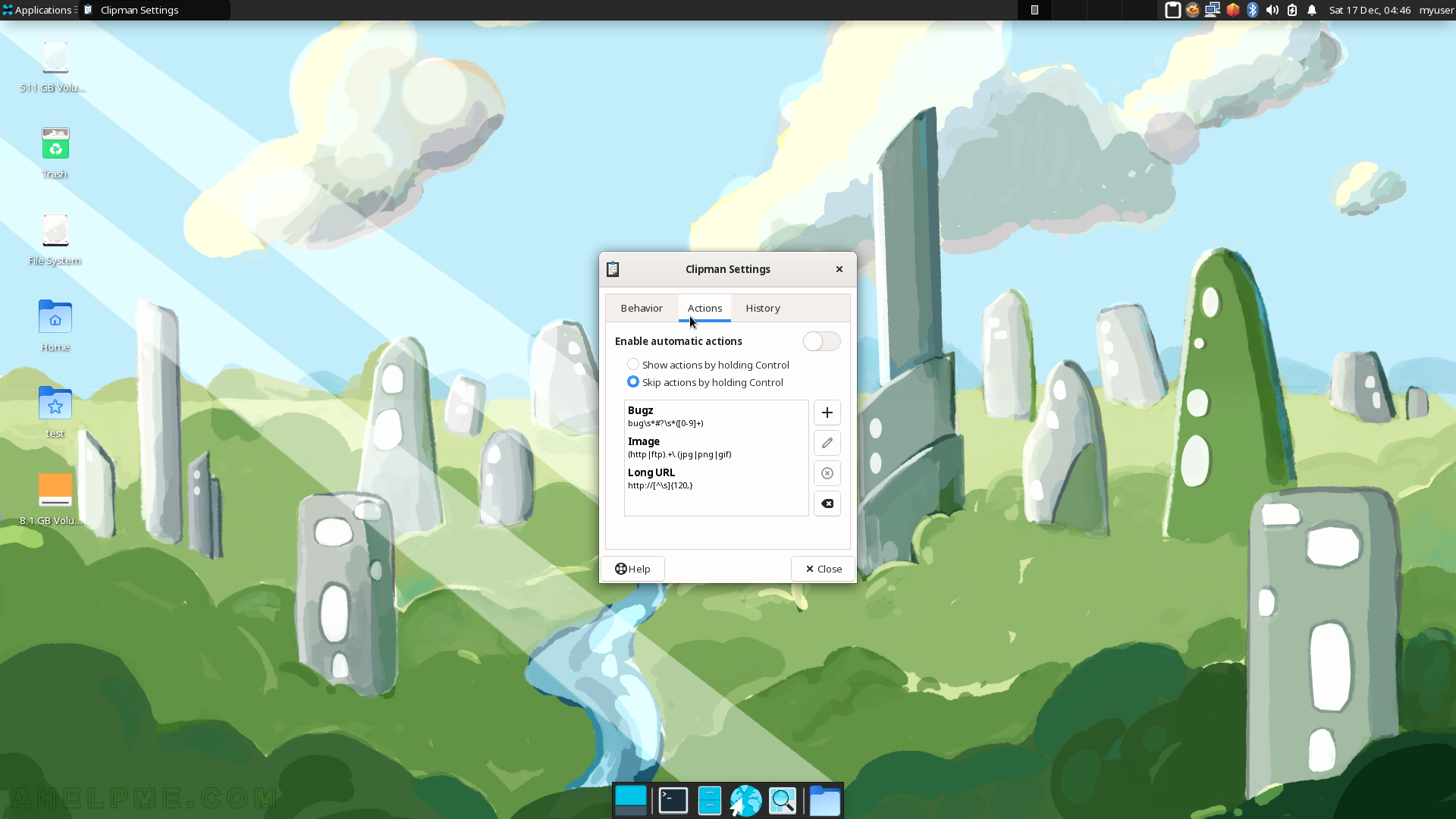The height and width of the screenshot is (819, 1456).
Task: Switch to the History tab
Action: [763, 308]
